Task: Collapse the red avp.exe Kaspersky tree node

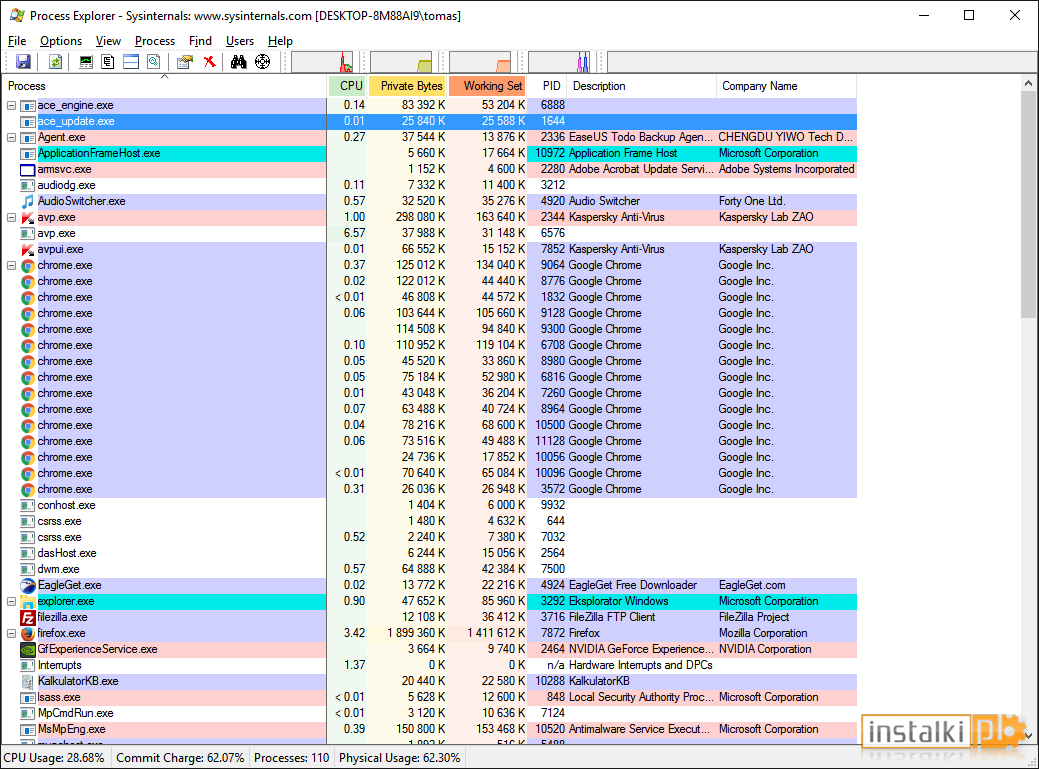Action: [11, 217]
